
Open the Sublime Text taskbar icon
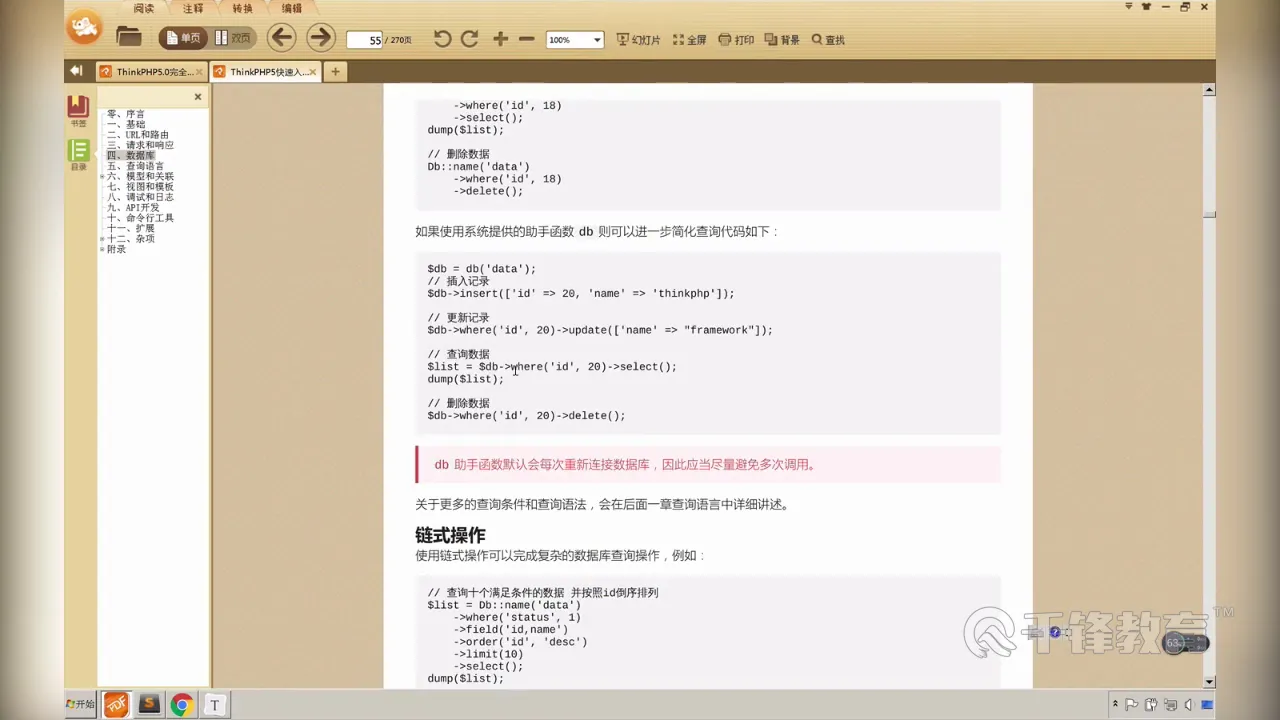[x=149, y=705]
